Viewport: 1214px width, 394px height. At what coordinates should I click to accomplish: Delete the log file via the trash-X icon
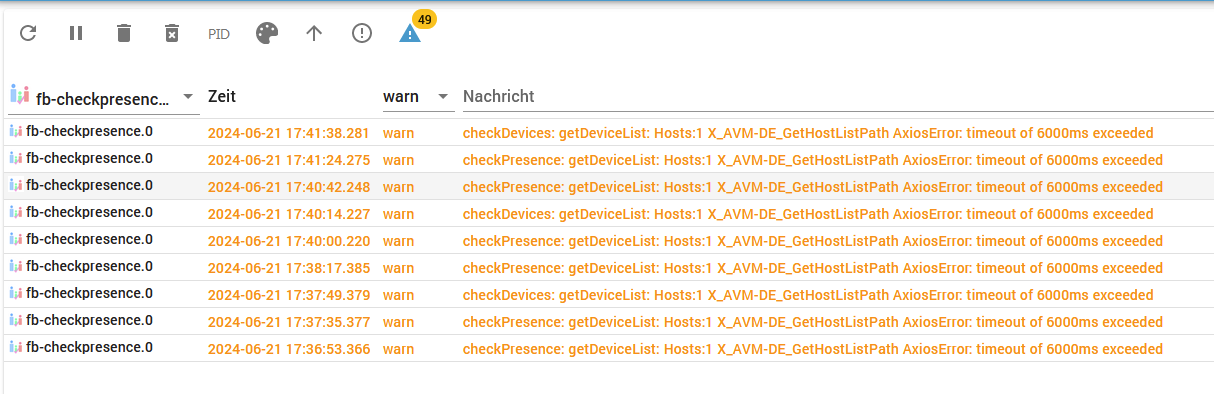[171, 33]
